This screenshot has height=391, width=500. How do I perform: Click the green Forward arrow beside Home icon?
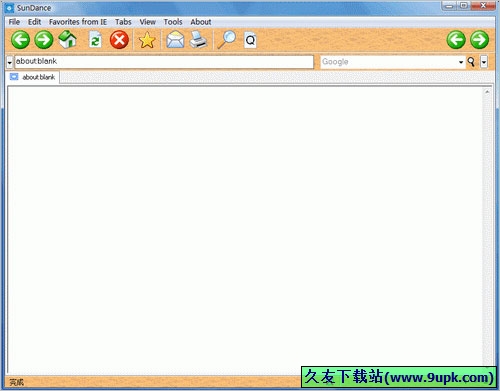pyautogui.click(x=44, y=40)
